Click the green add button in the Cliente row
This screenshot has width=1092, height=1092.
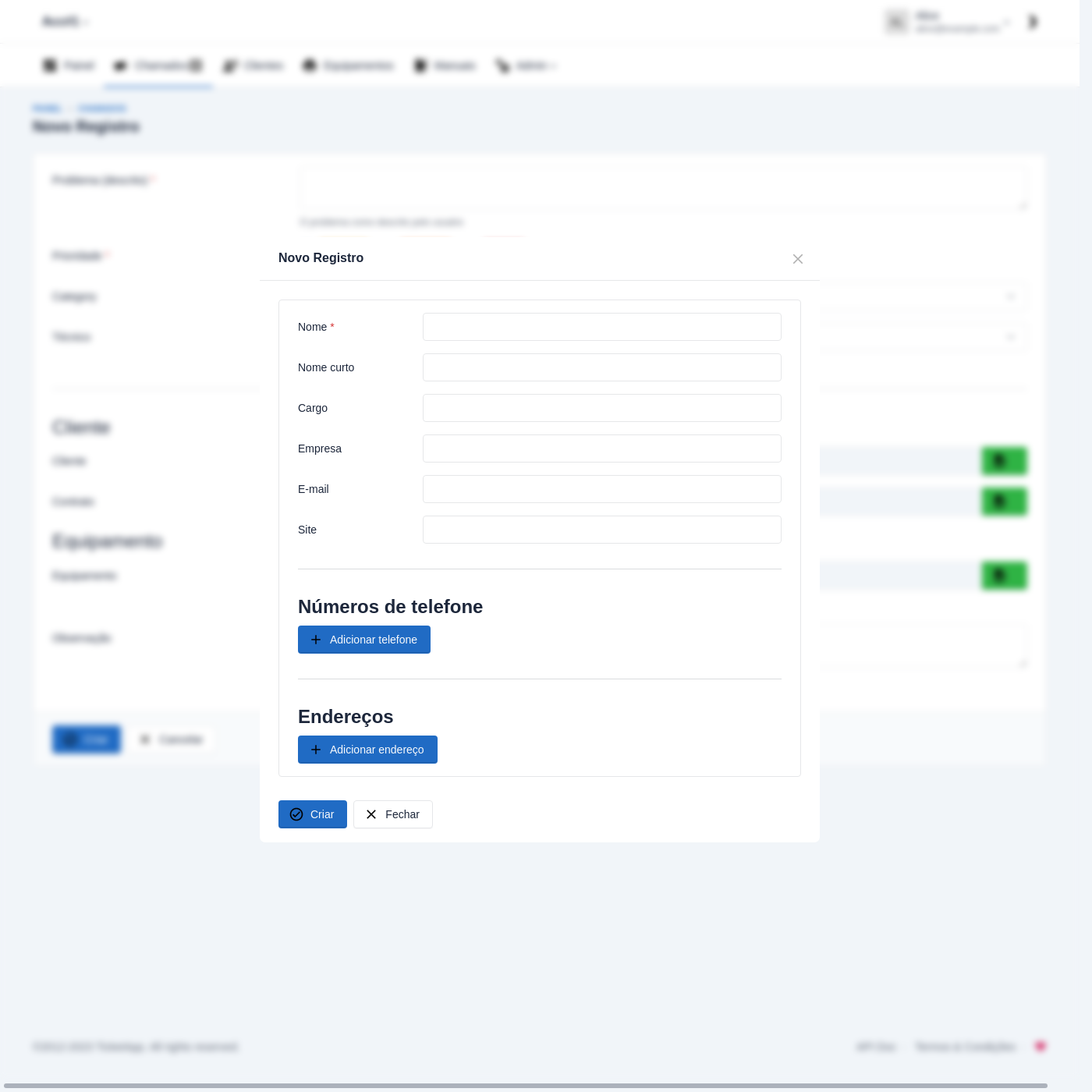click(x=1004, y=461)
